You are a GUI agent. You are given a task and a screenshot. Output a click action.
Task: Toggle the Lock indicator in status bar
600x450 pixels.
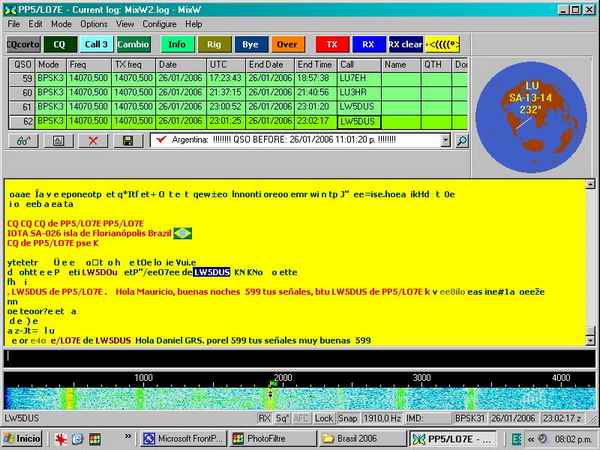click(x=324, y=419)
